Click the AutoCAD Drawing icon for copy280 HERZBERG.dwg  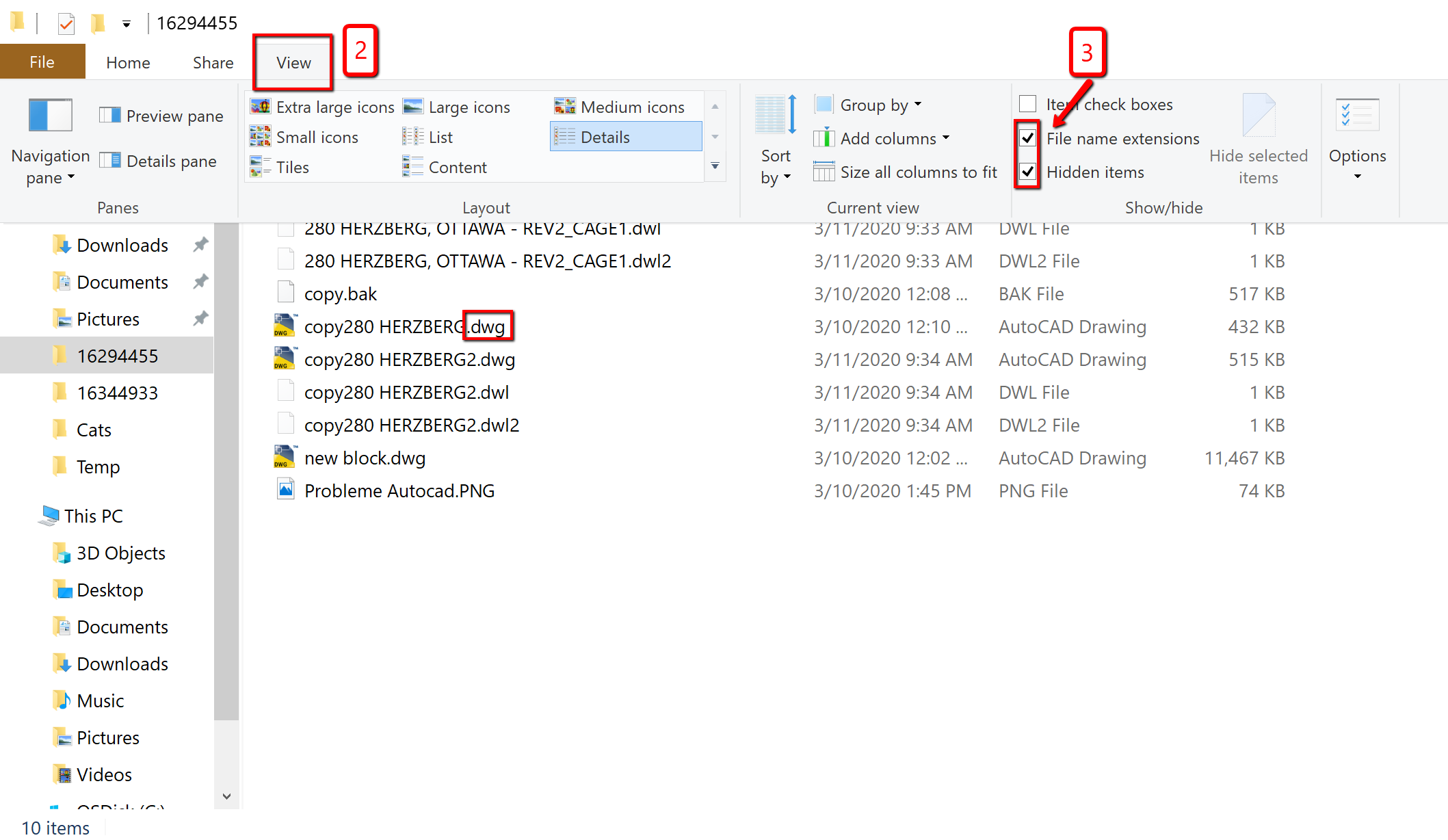(x=282, y=326)
